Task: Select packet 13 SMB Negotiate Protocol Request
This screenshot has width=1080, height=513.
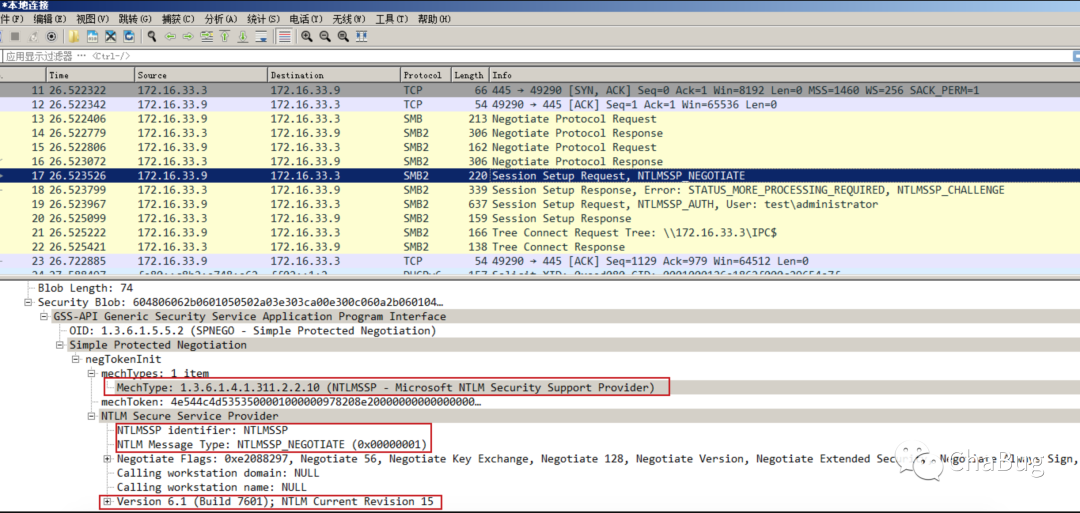Action: (x=540, y=119)
